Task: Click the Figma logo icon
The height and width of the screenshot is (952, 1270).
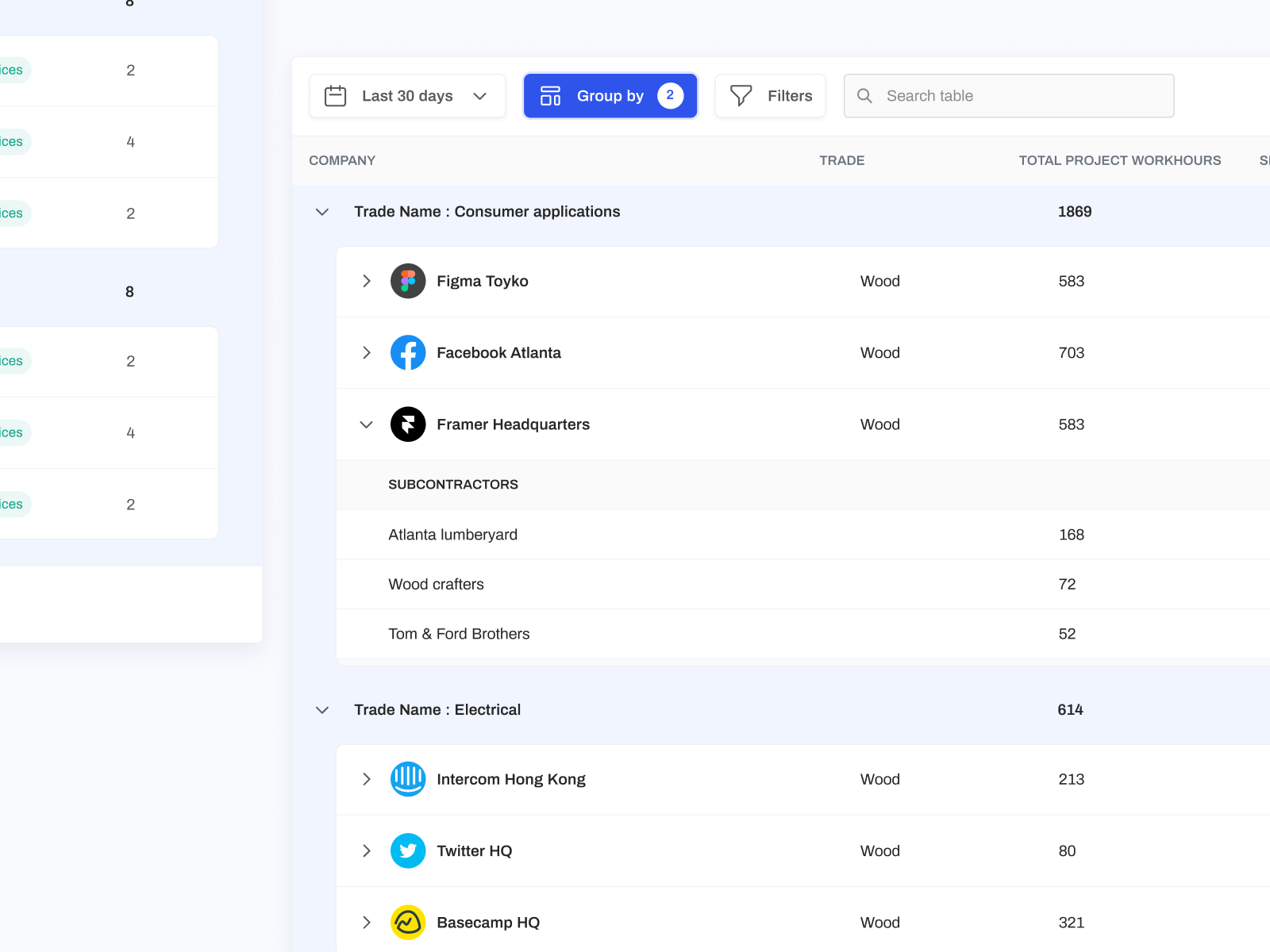Action: (408, 281)
